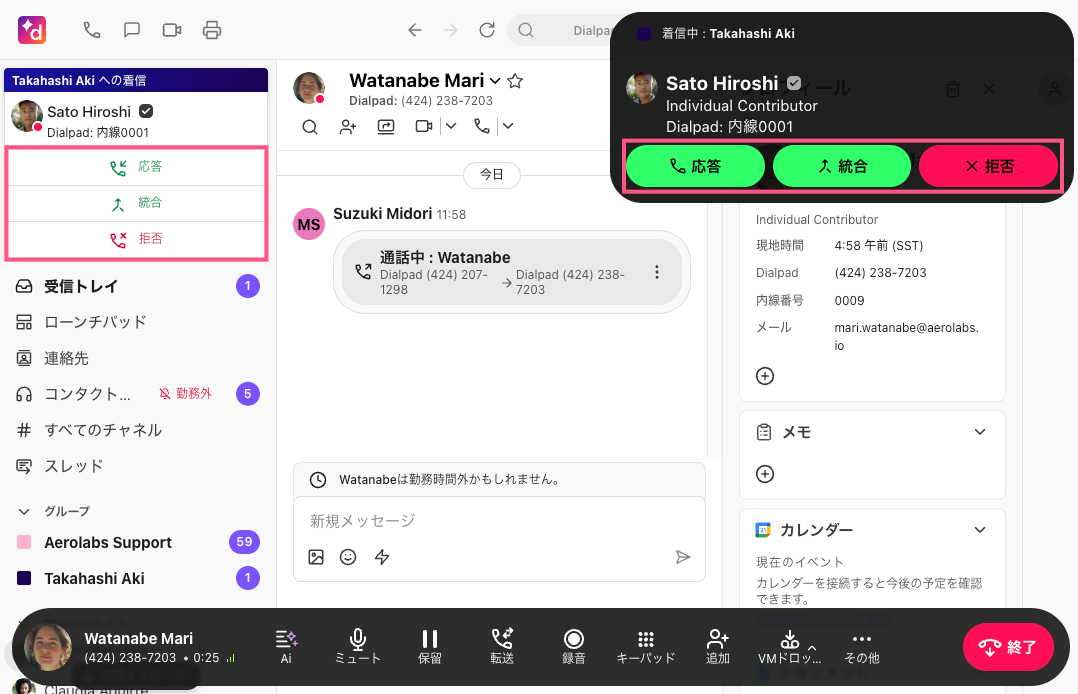Open Takahashi Aki group in sidebar
Image resolution: width=1078 pixels, height=694 pixels.
pyautogui.click(x=136, y=578)
